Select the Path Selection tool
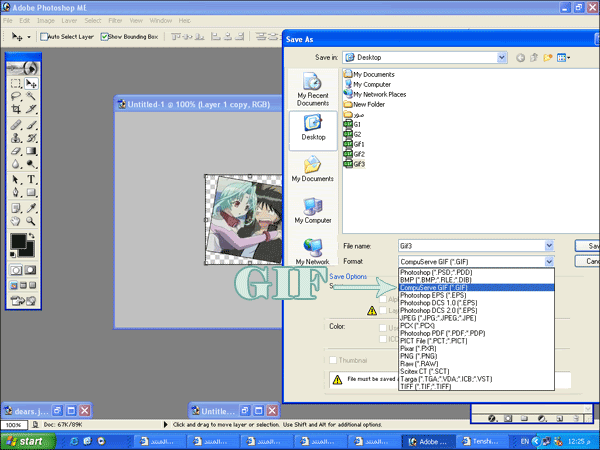Image resolution: width=600 pixels, height=450 pixels. [x=16, y=179]
